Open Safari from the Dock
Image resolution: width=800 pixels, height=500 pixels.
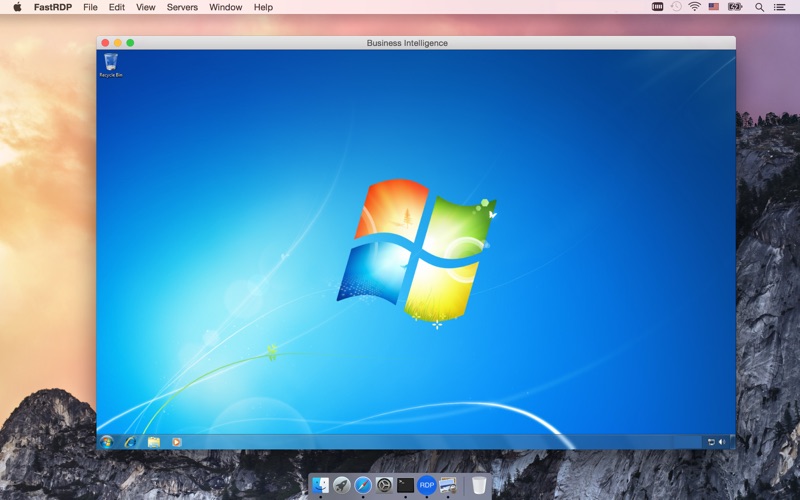363,485
